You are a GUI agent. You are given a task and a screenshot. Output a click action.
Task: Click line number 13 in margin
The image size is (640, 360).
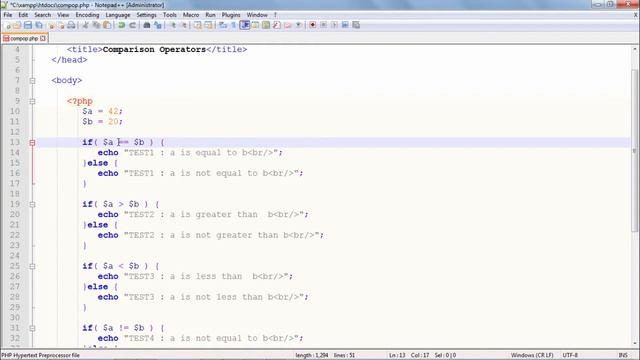[x=15, y=142]
